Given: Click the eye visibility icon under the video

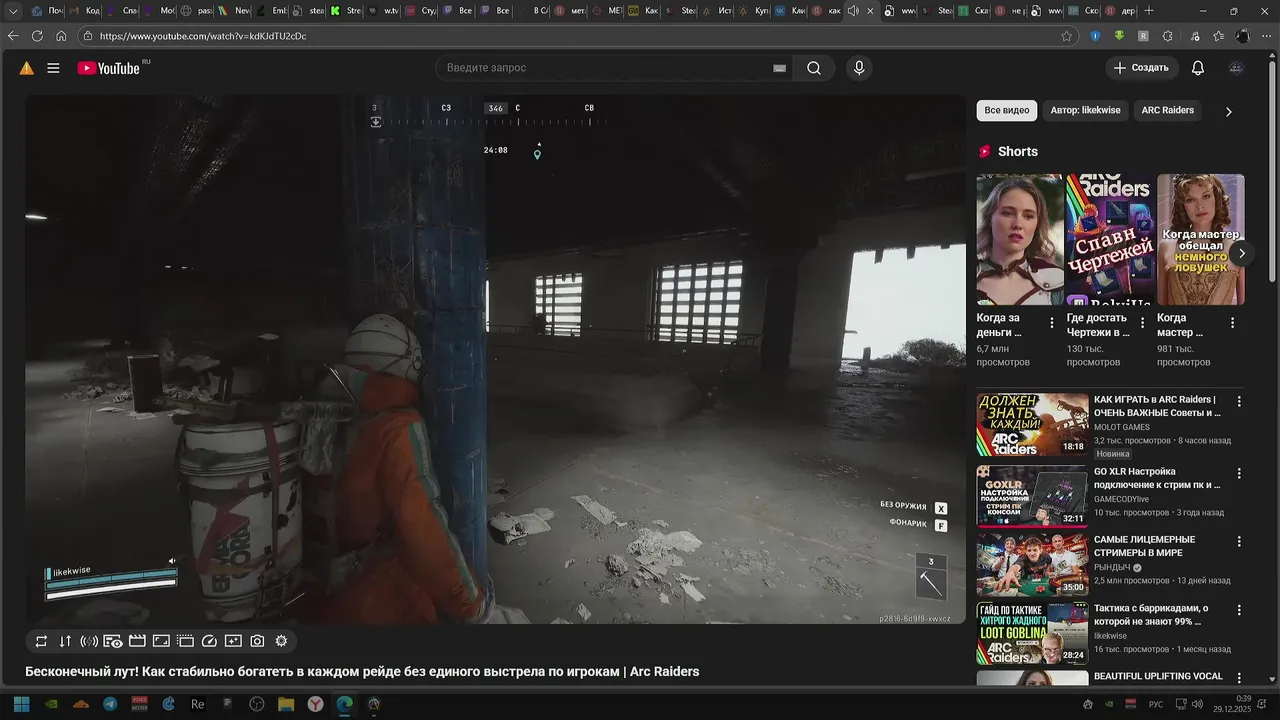Looking at the screenshot, I should [x=113, y=641].
